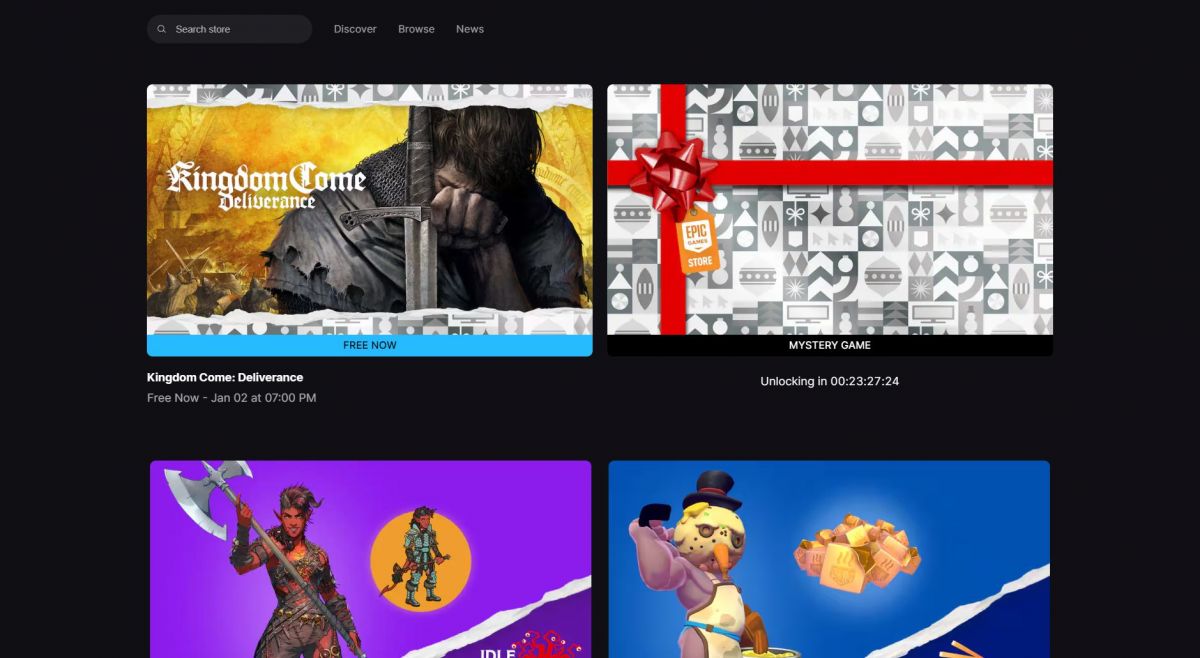Open the Browse tab
The height and width of the screenshot is (658, 1200).
tap(416, 29)
